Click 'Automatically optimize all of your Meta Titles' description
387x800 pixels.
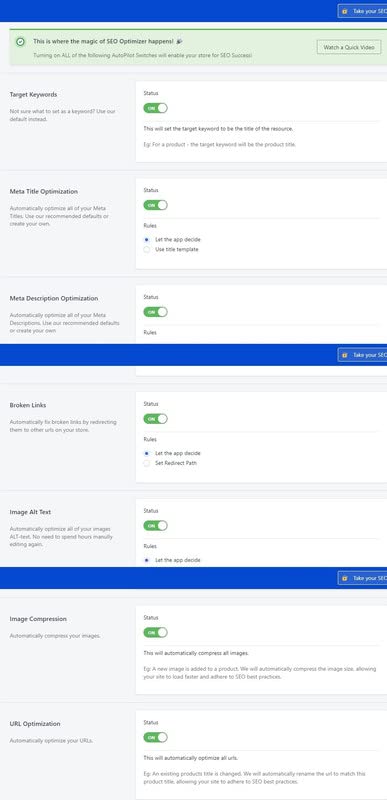58,216
